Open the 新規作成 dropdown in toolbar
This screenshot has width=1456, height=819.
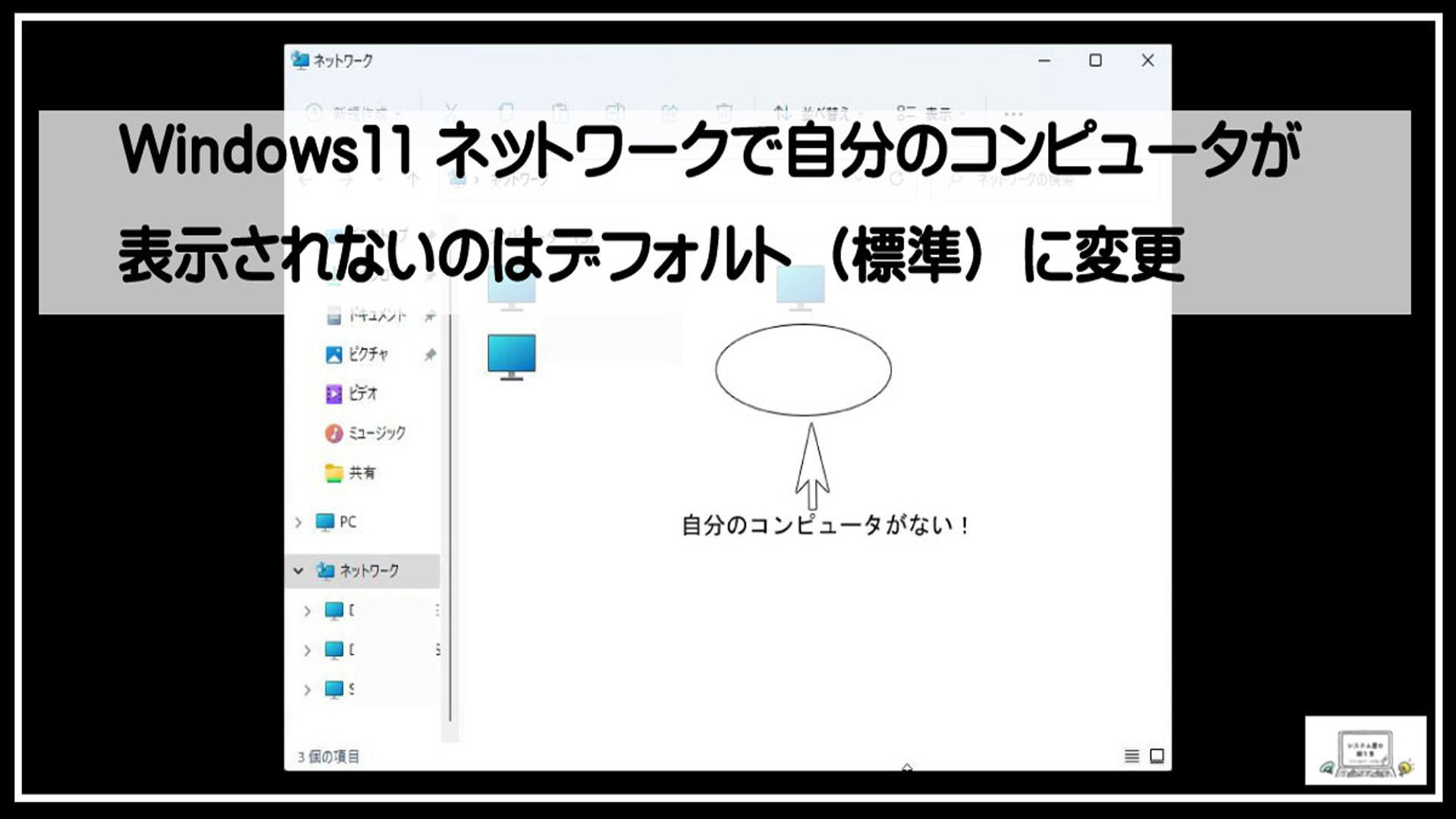coord(354,114)
